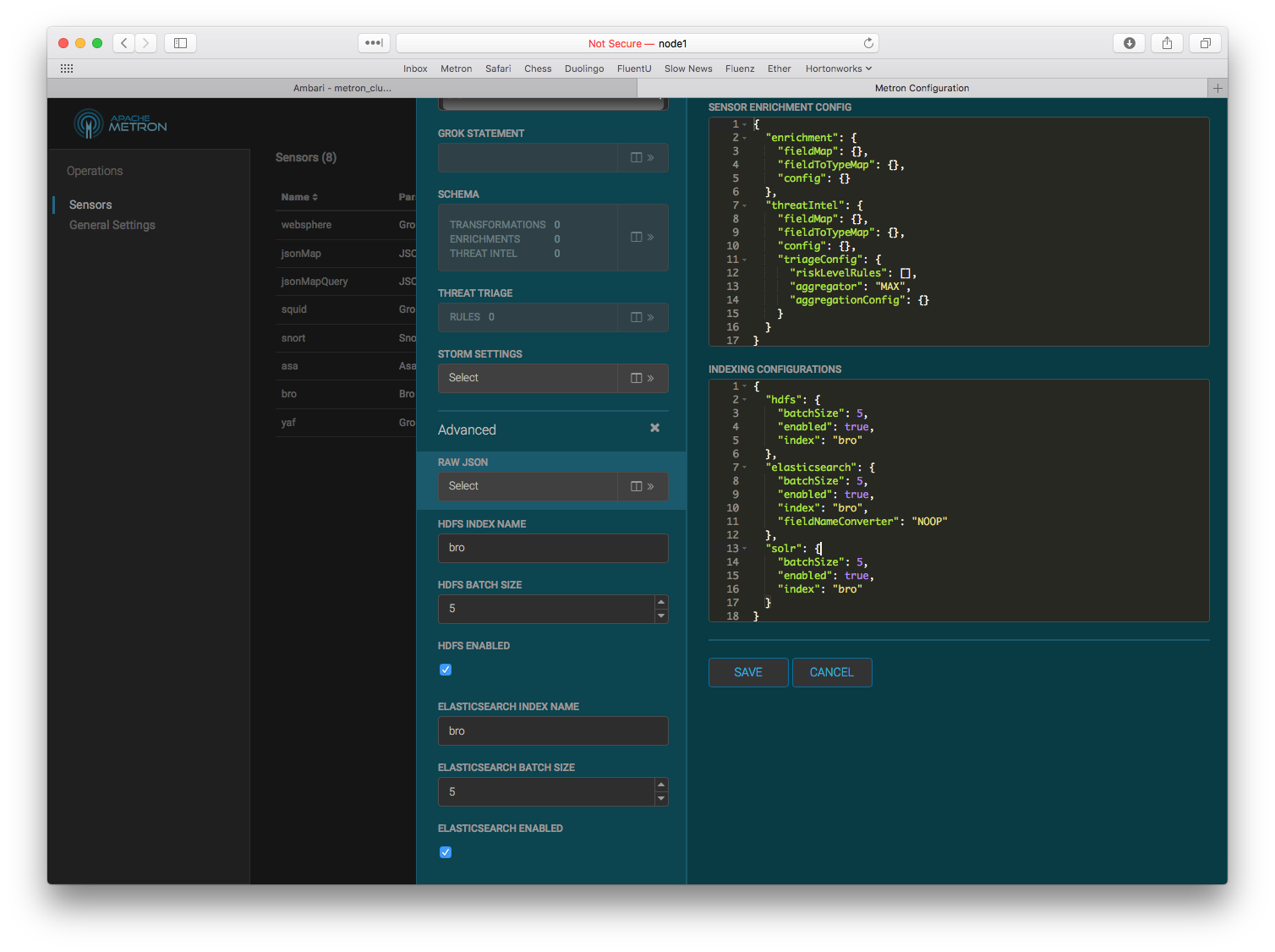Toggle the Safari sidebar icon

(180, 43)
